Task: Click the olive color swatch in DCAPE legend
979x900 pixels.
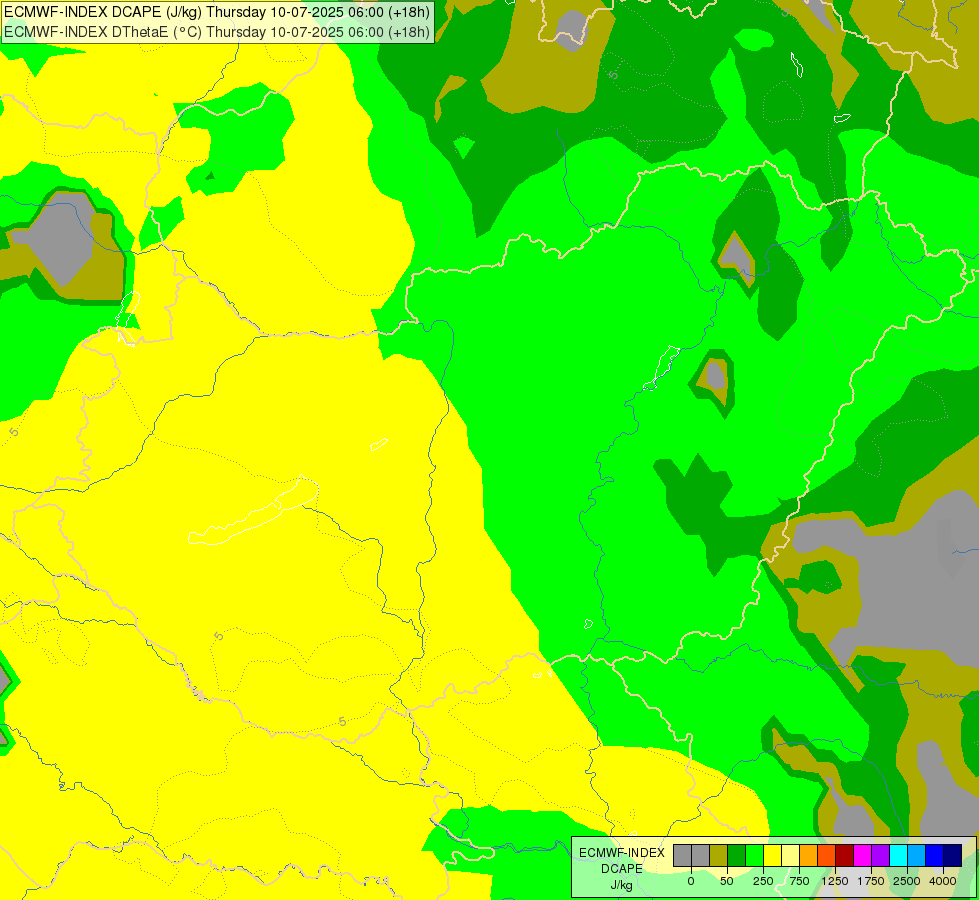Action: point(719,856)
